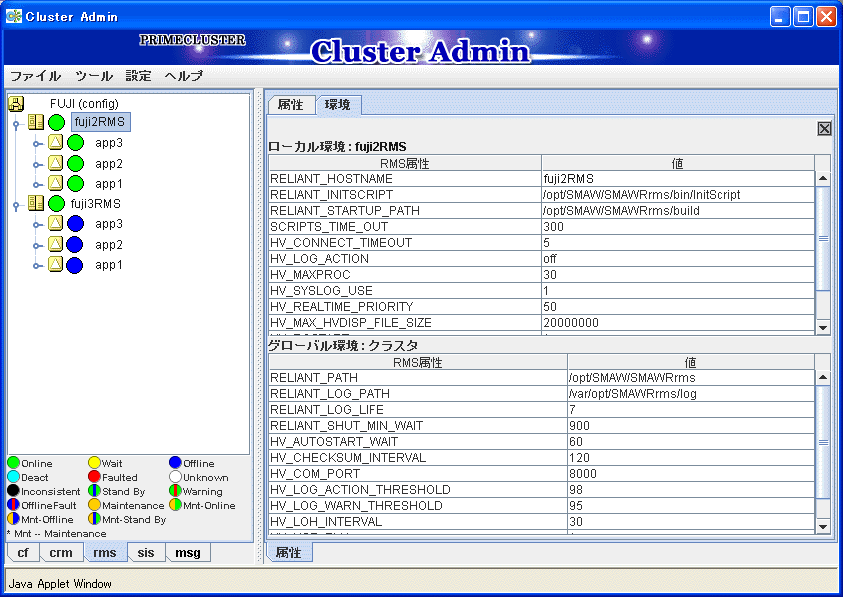Select the fuji2RMS tree label
Screen dimensions: 843x597
tap(100, 122)
